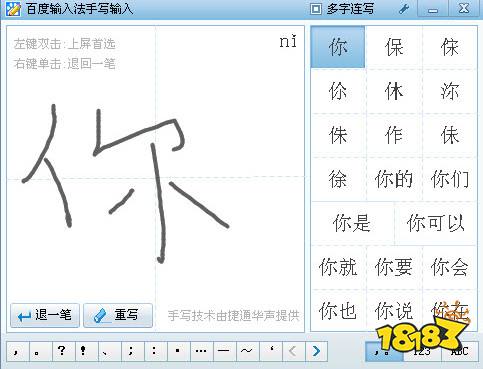Viewport: 483px width, 369px height.
Task: Insert the long dash — symbol
Action: (x=224, y=351)
